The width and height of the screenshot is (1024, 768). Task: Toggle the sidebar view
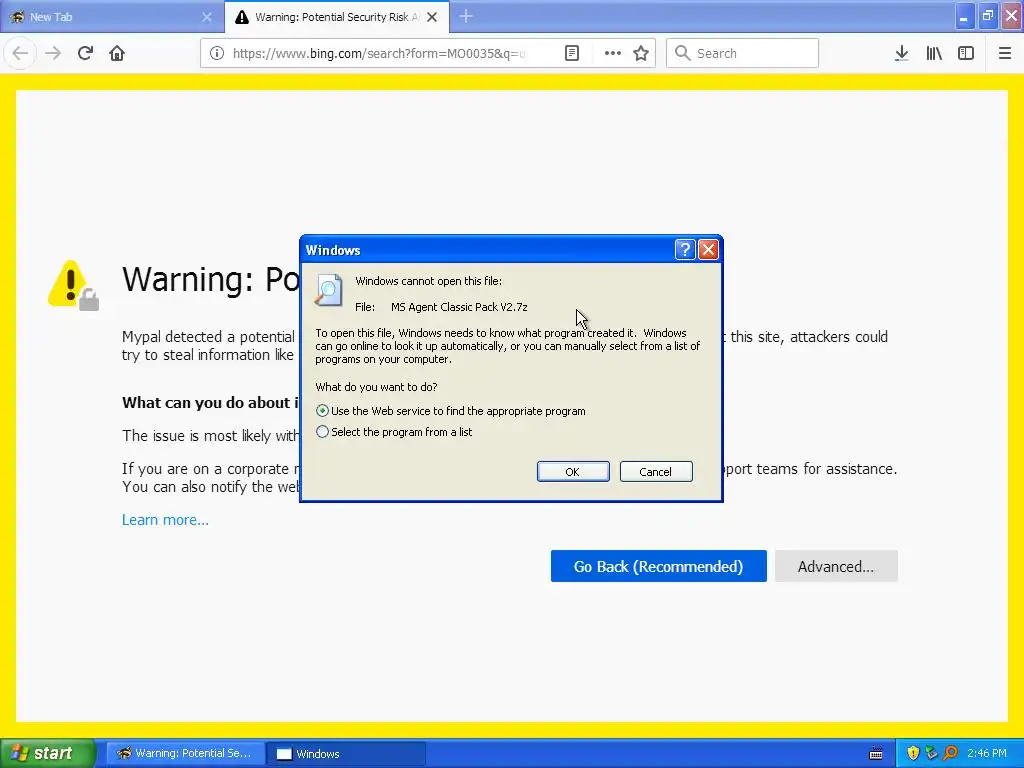click(966, 54)
